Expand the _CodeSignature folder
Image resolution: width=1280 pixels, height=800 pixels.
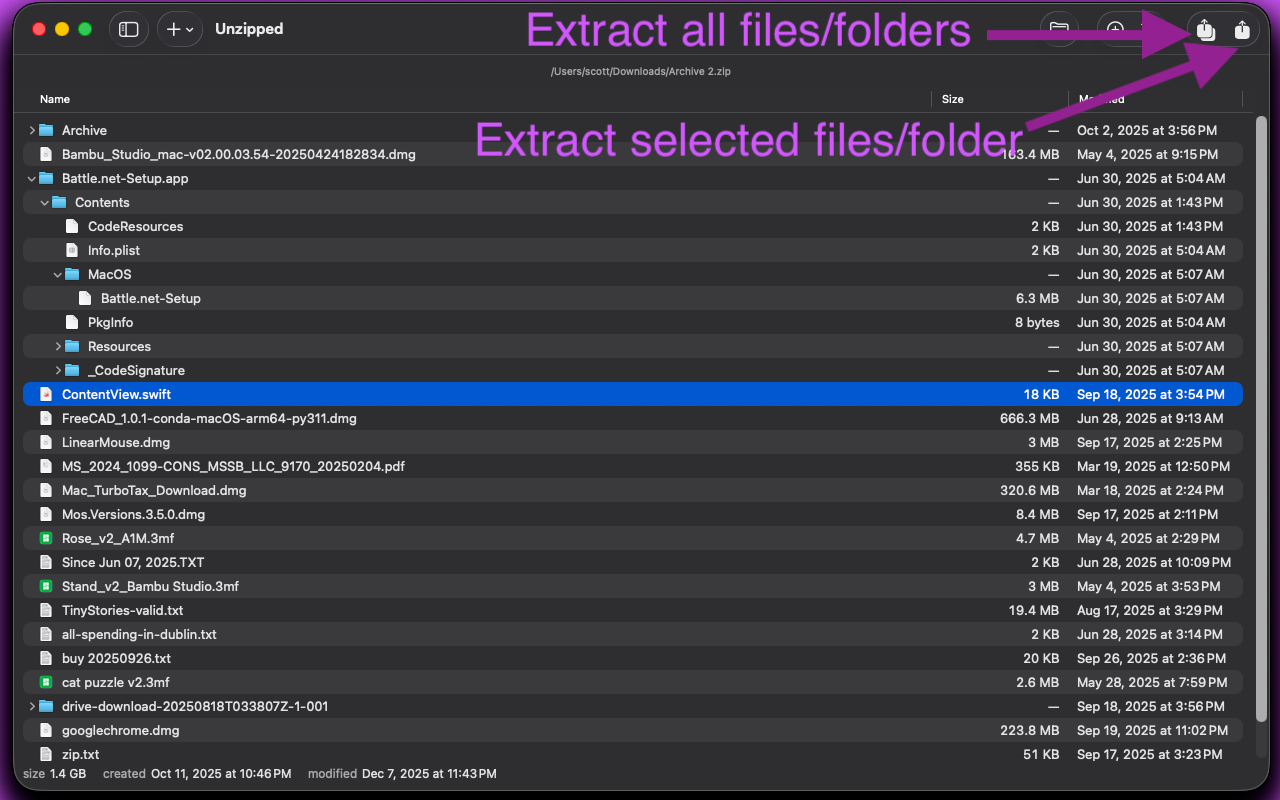(58, 370)
